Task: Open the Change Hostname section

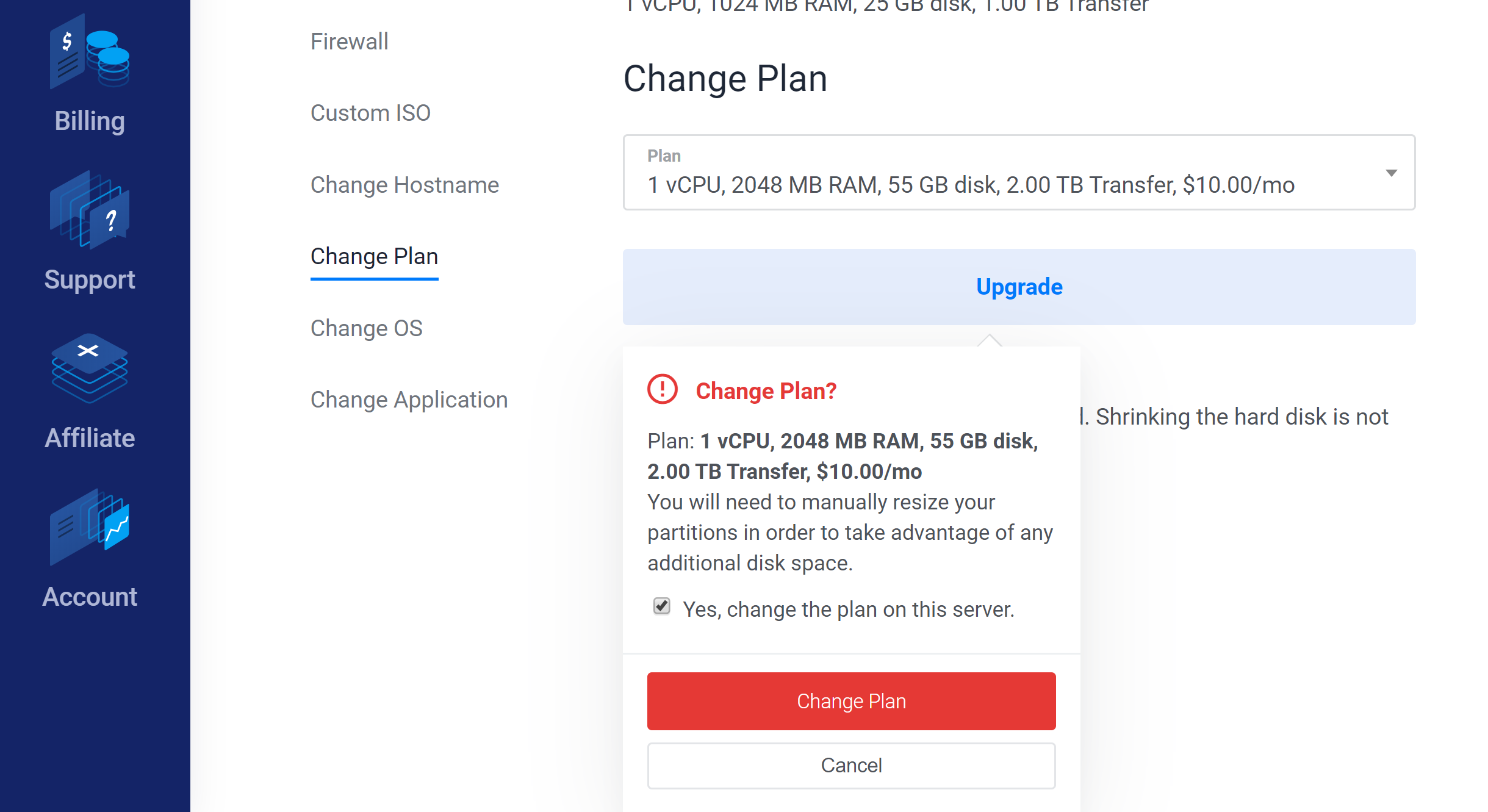Action: pos(404,185)
